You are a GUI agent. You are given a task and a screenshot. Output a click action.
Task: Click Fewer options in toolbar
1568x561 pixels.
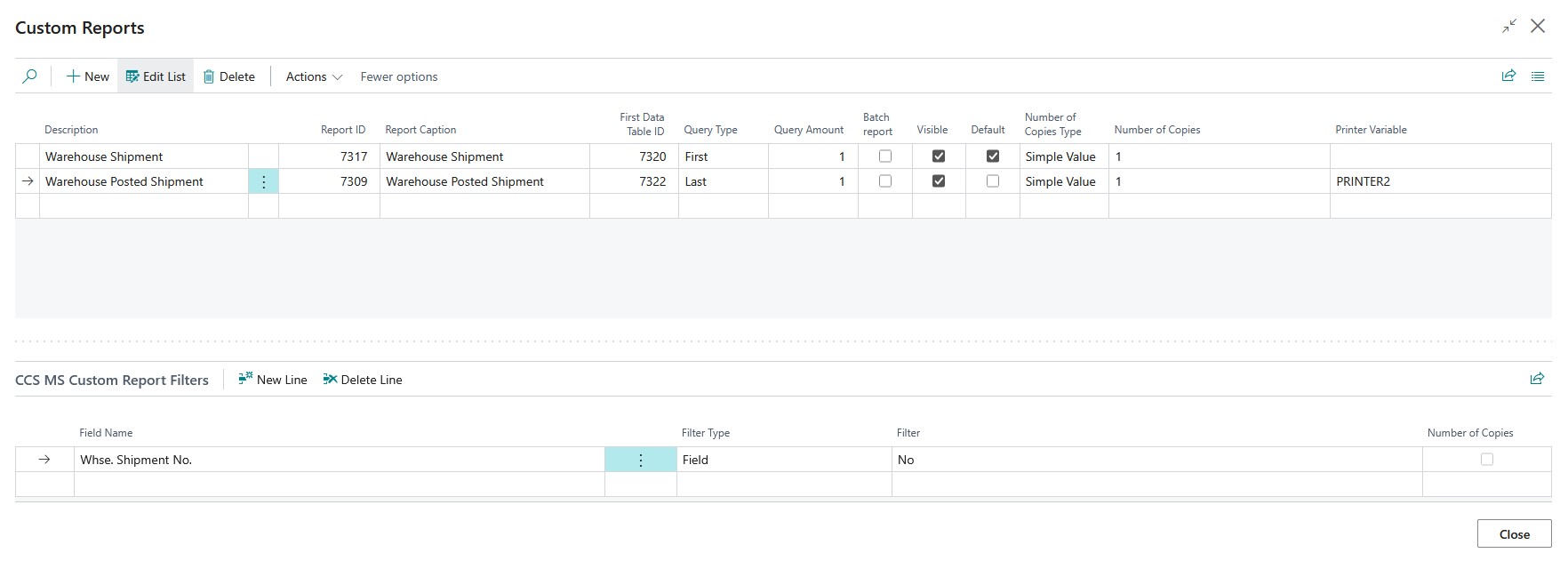coord(399,76)
